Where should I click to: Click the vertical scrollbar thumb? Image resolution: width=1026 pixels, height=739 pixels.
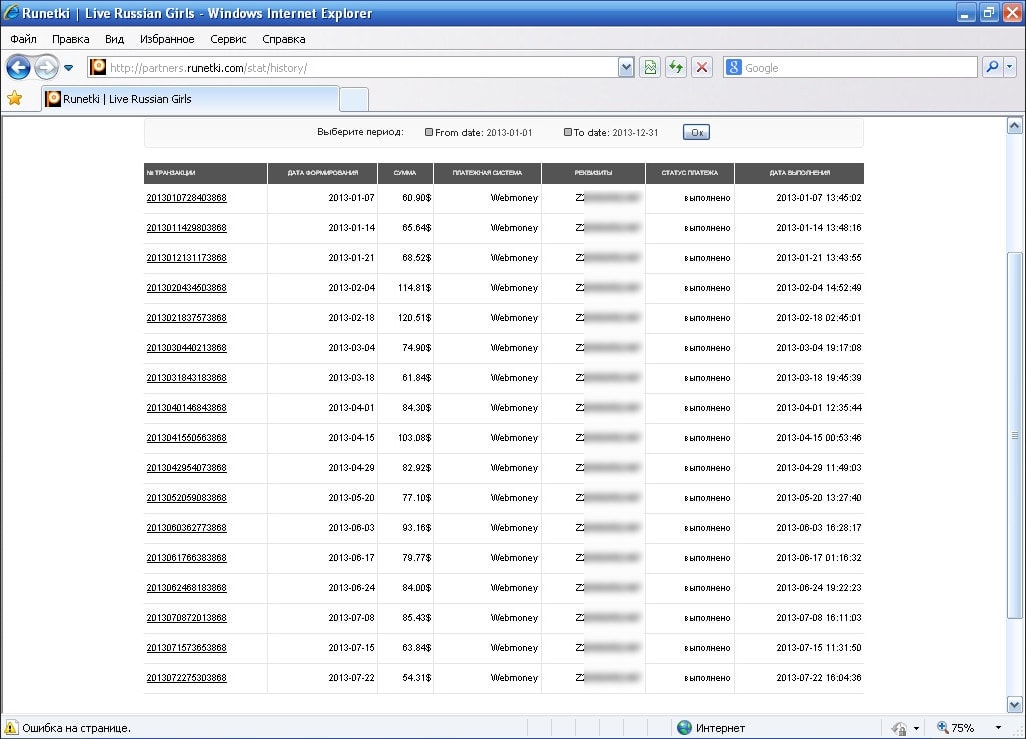pos(1014,435)
